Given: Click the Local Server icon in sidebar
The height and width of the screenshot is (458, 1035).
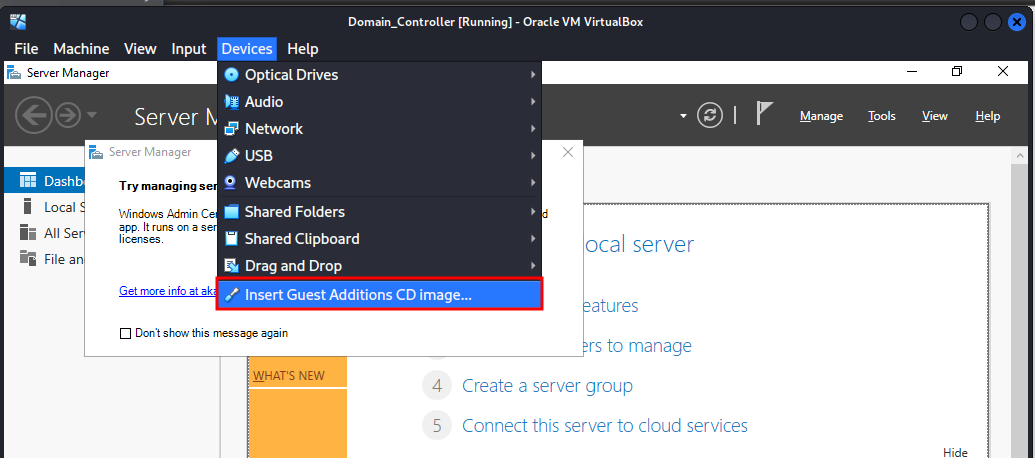Looking at the screenshot, I should tap(28, 207).
